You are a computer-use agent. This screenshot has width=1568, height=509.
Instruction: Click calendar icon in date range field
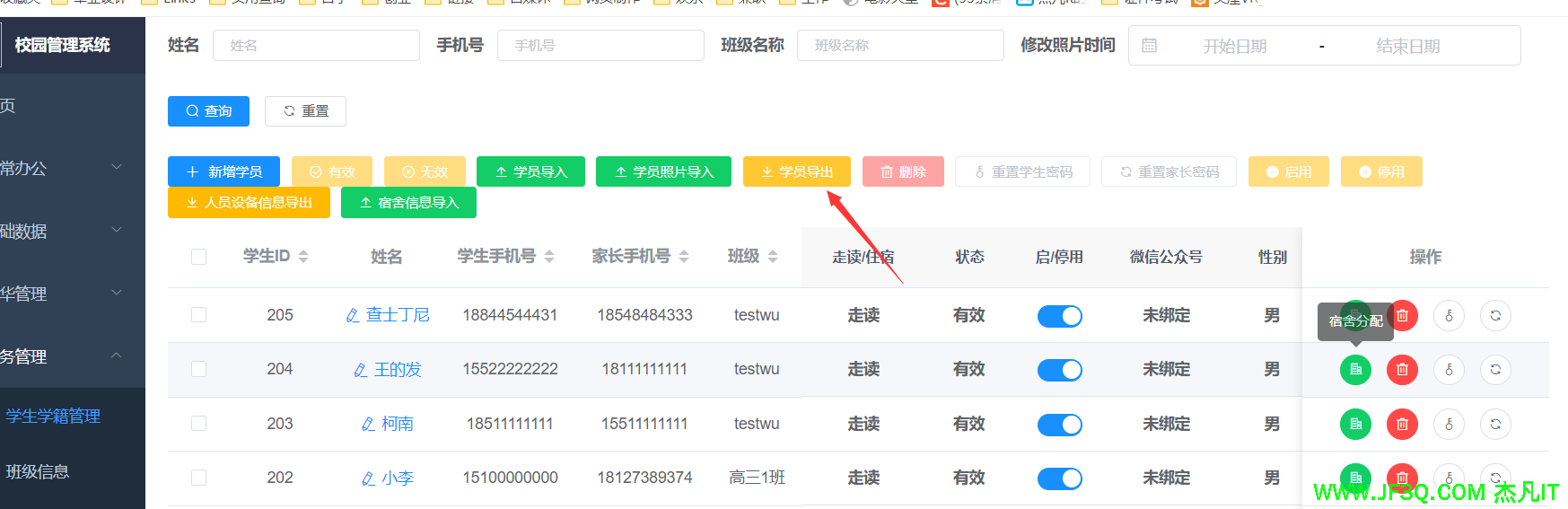(x=1150, y=46)
